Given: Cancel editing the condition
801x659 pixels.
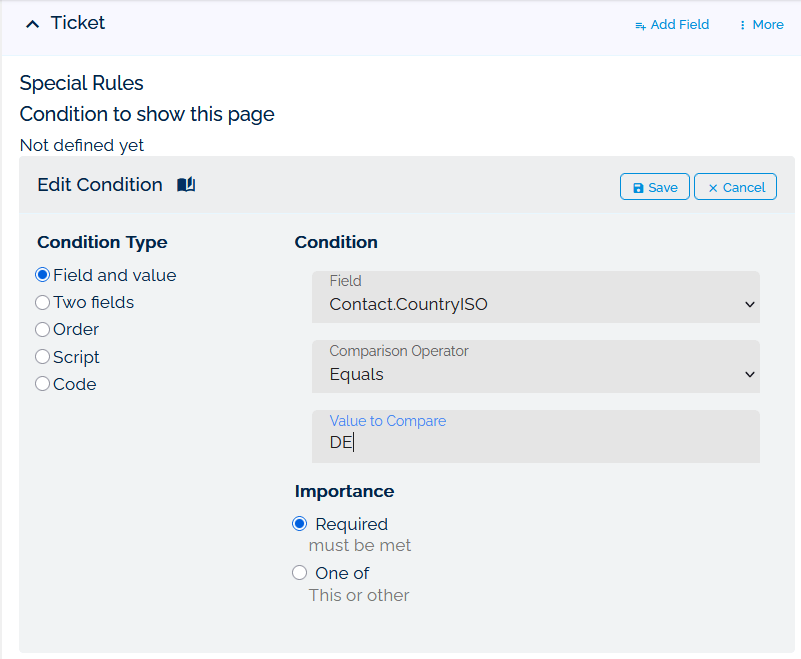Looking at the screenshot, I should [735, 187].
